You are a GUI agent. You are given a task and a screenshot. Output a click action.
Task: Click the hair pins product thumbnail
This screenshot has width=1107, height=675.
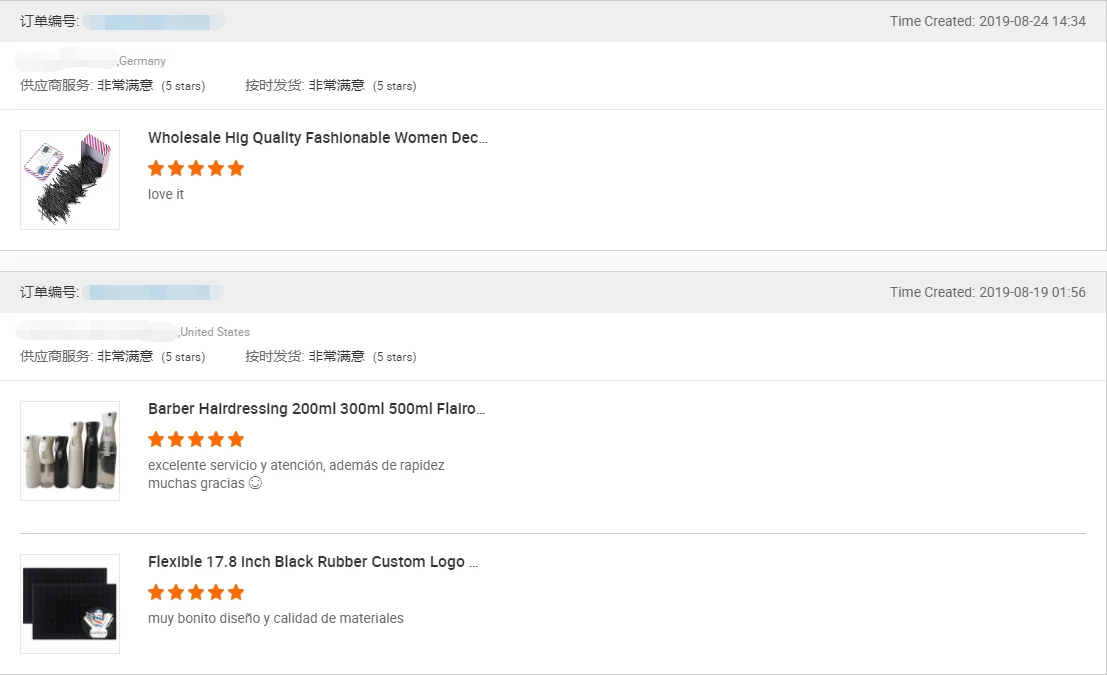click(70, 180)
